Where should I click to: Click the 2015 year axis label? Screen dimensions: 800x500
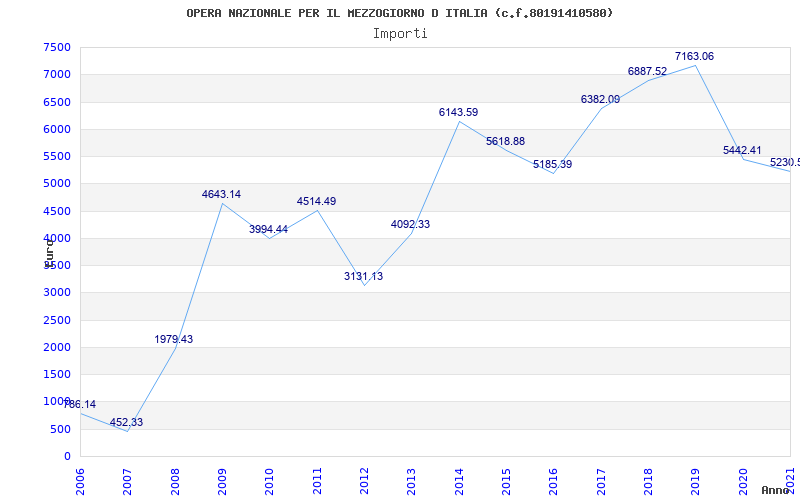click(x=506, y=481)
